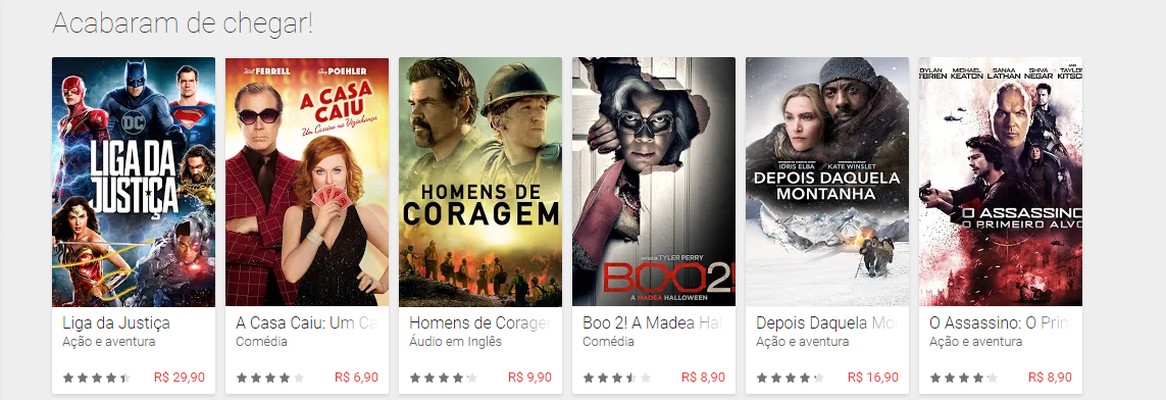Buy A Casa Caiu for R$ 6,90
Screen dimensions: 1166x400
pos(356,377)
